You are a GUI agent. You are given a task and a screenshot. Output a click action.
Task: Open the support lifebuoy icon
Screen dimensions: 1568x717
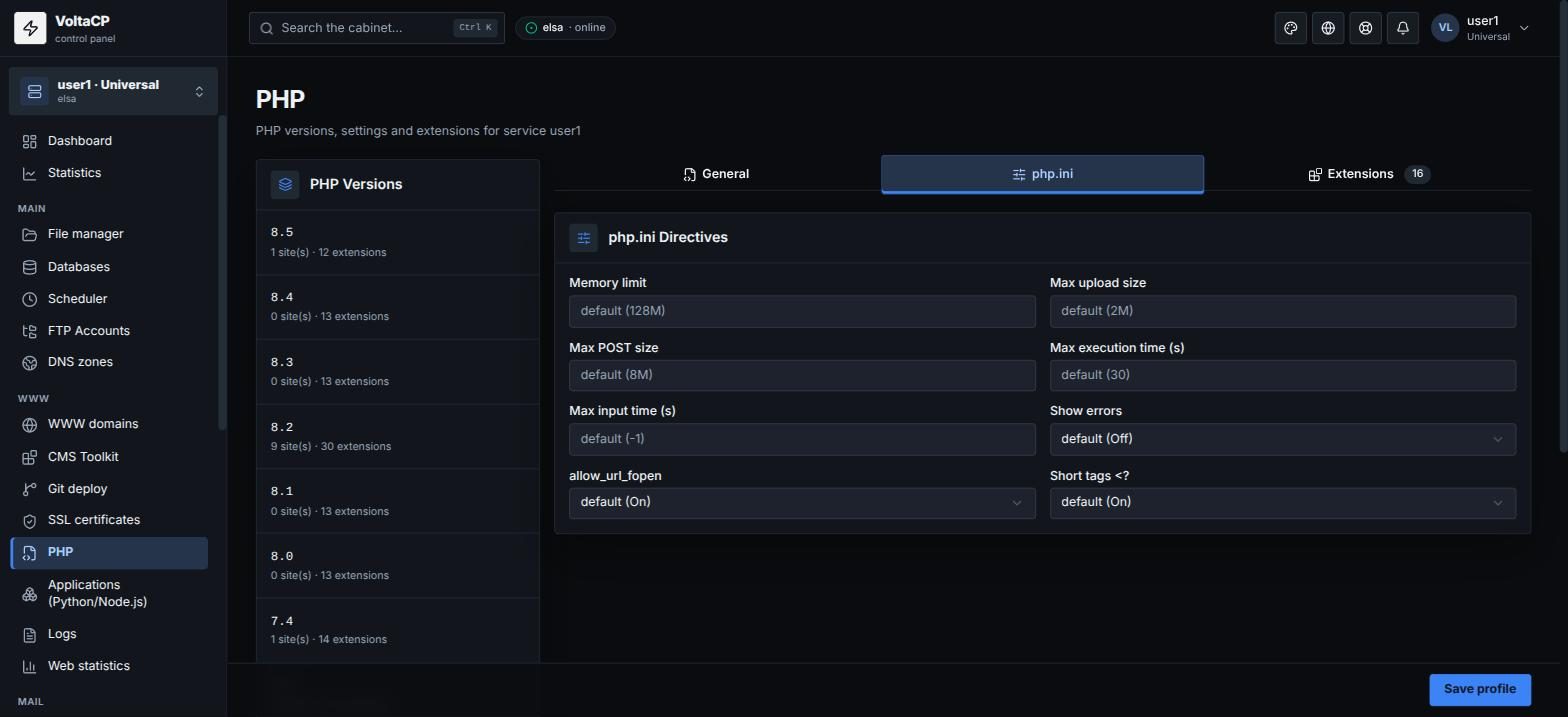(x=1365, y=28)
